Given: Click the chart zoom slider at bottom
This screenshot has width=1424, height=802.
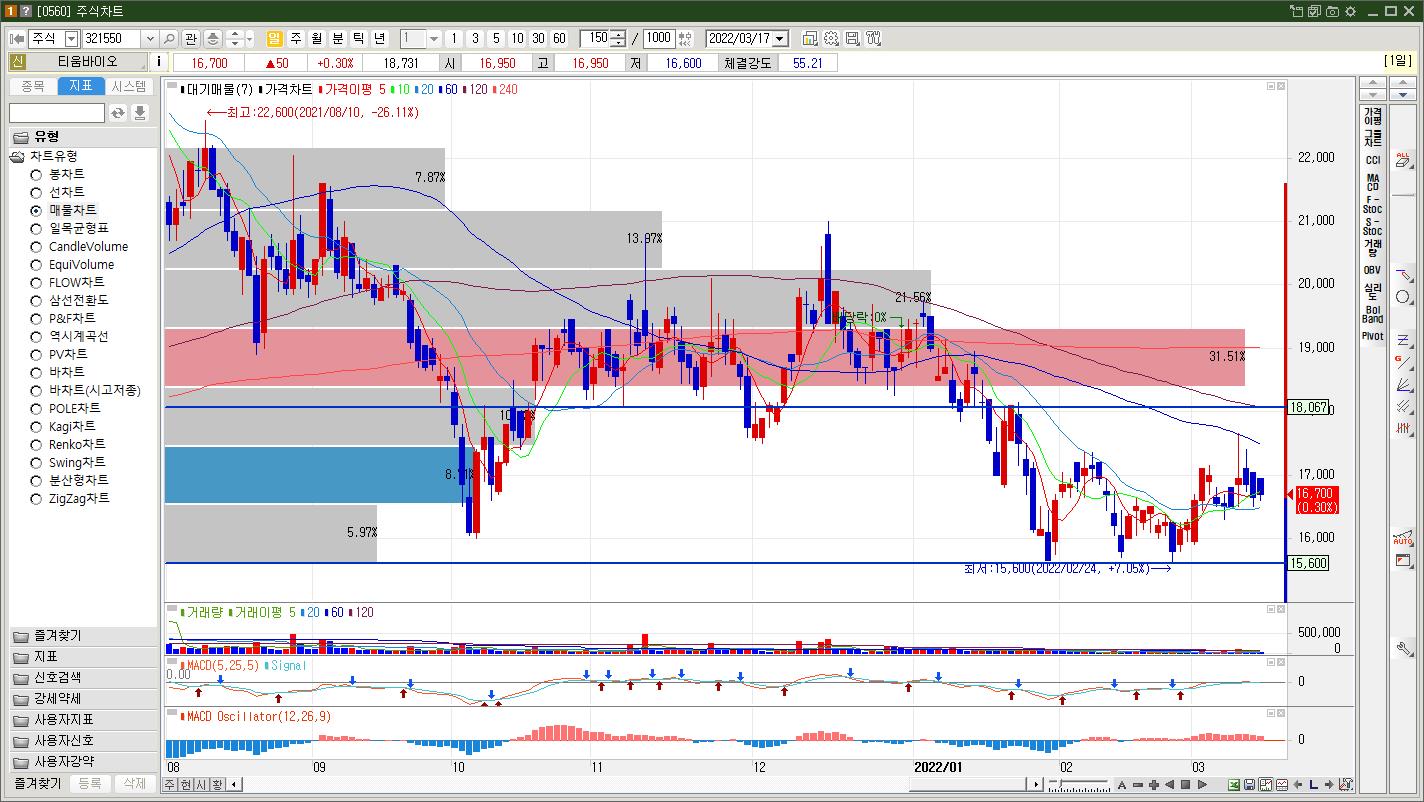Looking at the screenshot, I should pyautogui.click(x=1078, y=785).
